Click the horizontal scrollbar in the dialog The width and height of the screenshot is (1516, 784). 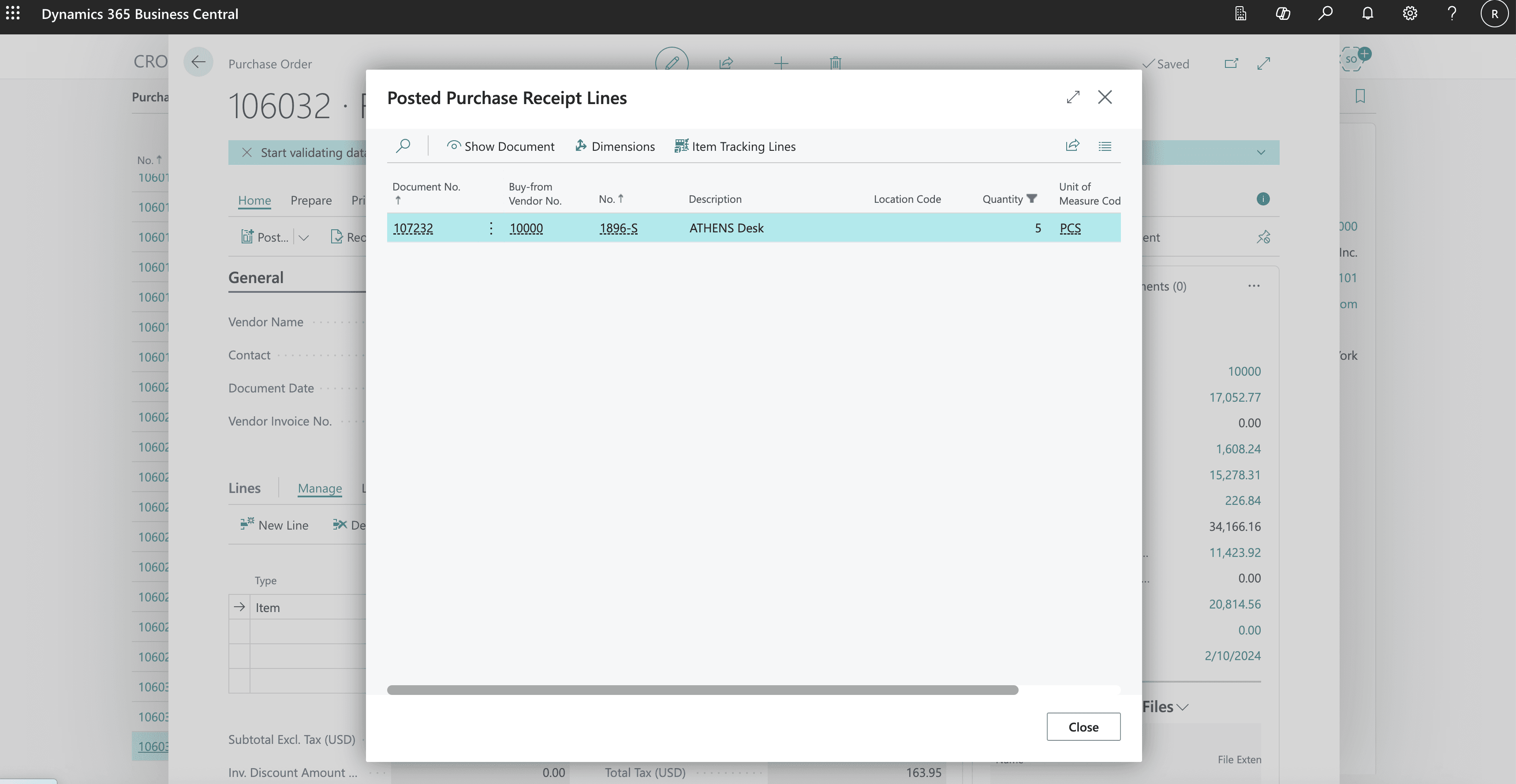[x=703, y=690]
